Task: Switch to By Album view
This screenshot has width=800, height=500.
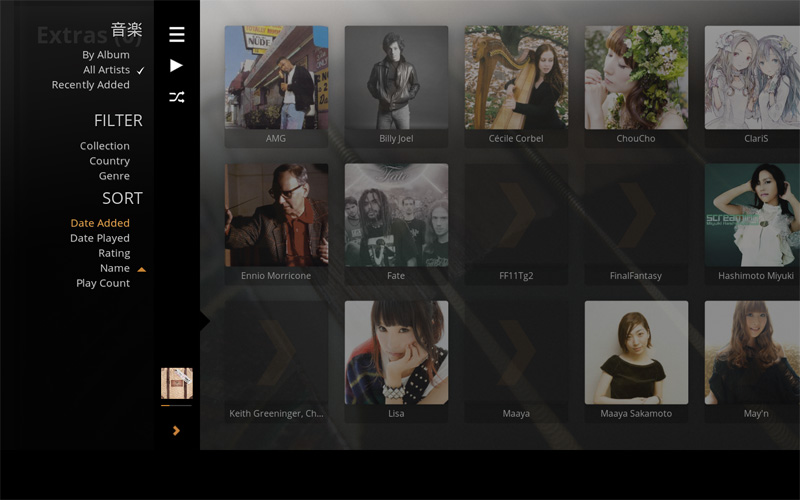Action: coord(106,55)
